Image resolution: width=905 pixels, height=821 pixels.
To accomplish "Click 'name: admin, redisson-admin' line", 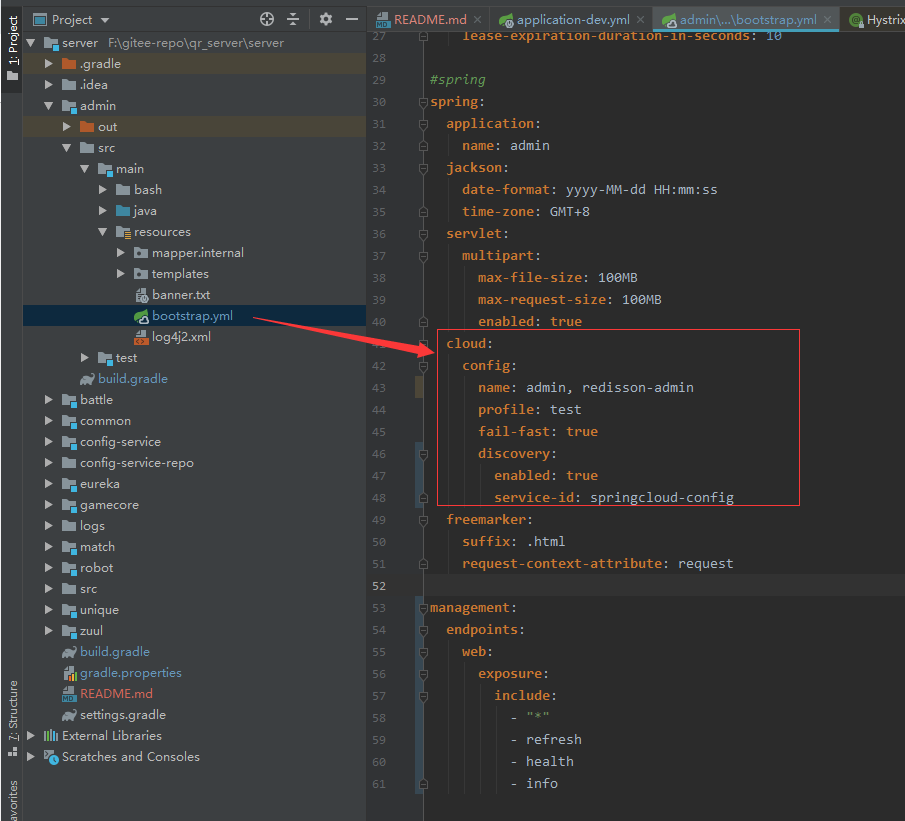I will pos(585,387).
